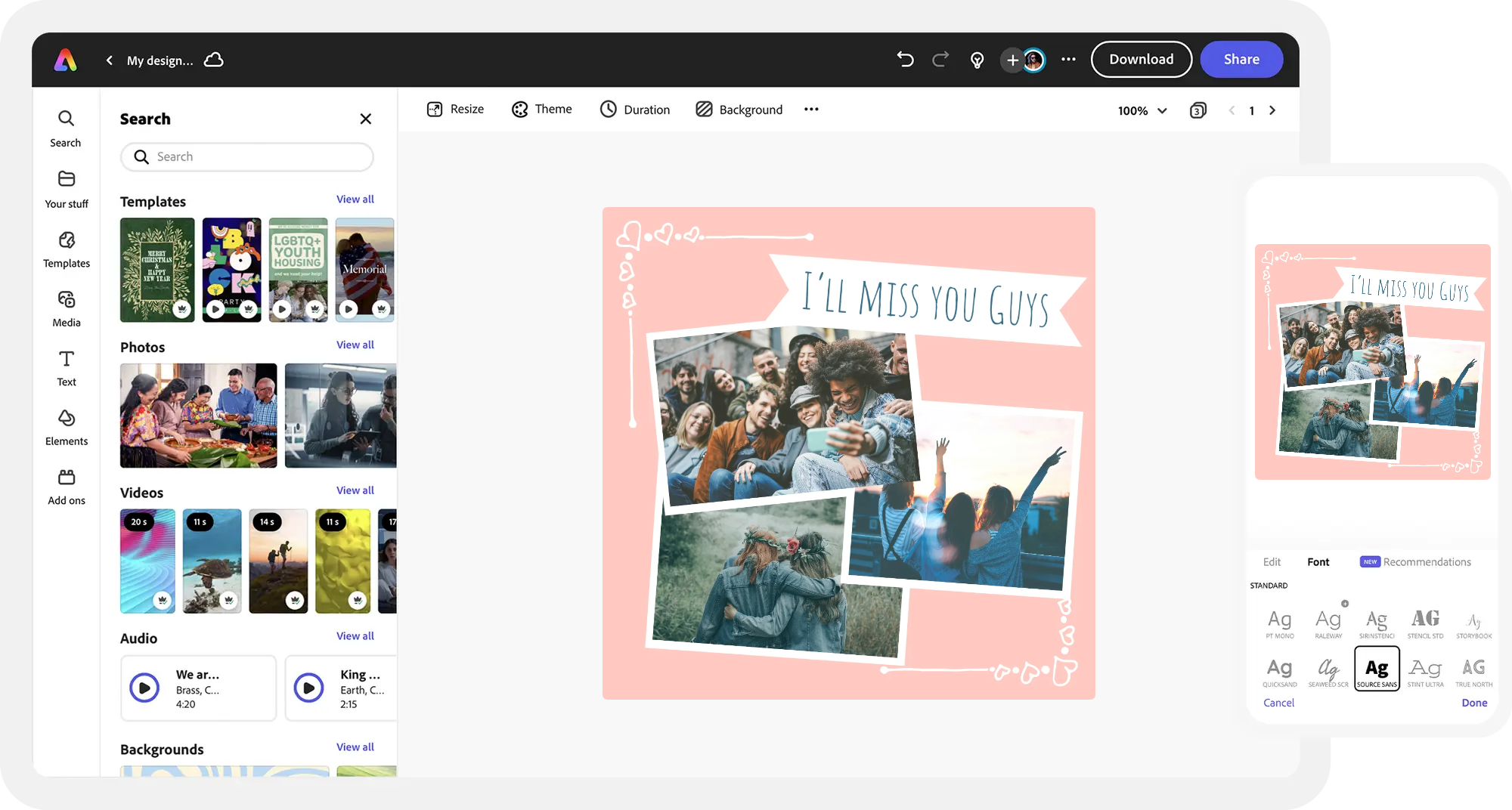
Task: Select the LGBTQ+ Youth Housing template
Action: [x=299, y=270]
